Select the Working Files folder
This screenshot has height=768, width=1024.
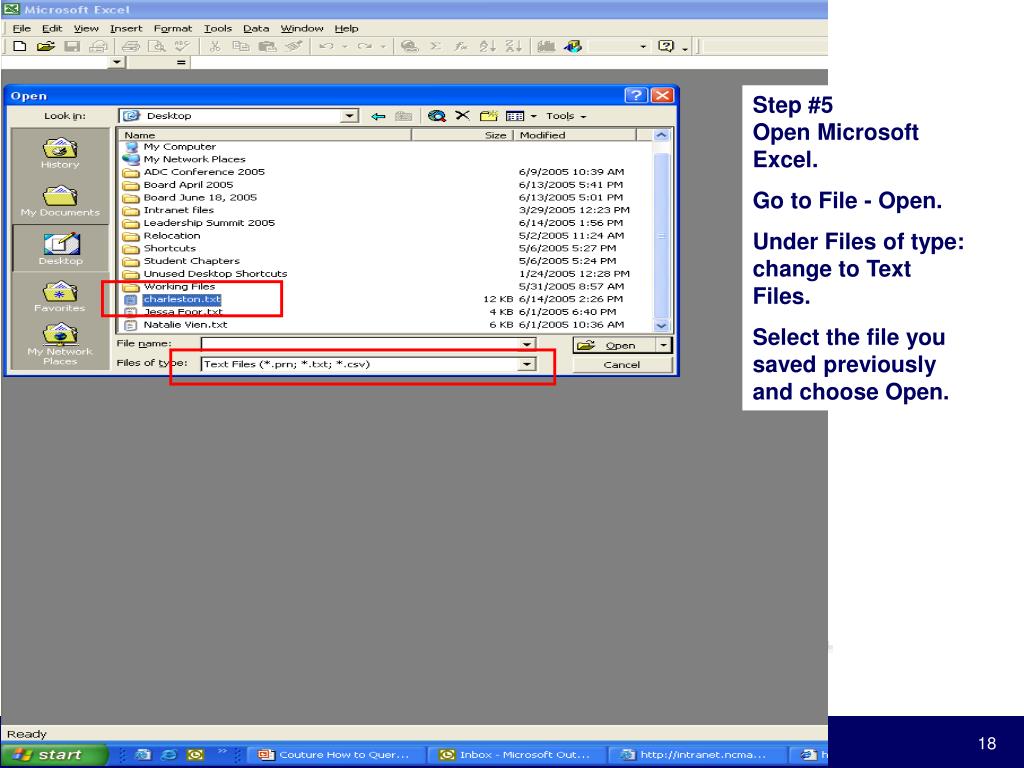click(179, 286)
